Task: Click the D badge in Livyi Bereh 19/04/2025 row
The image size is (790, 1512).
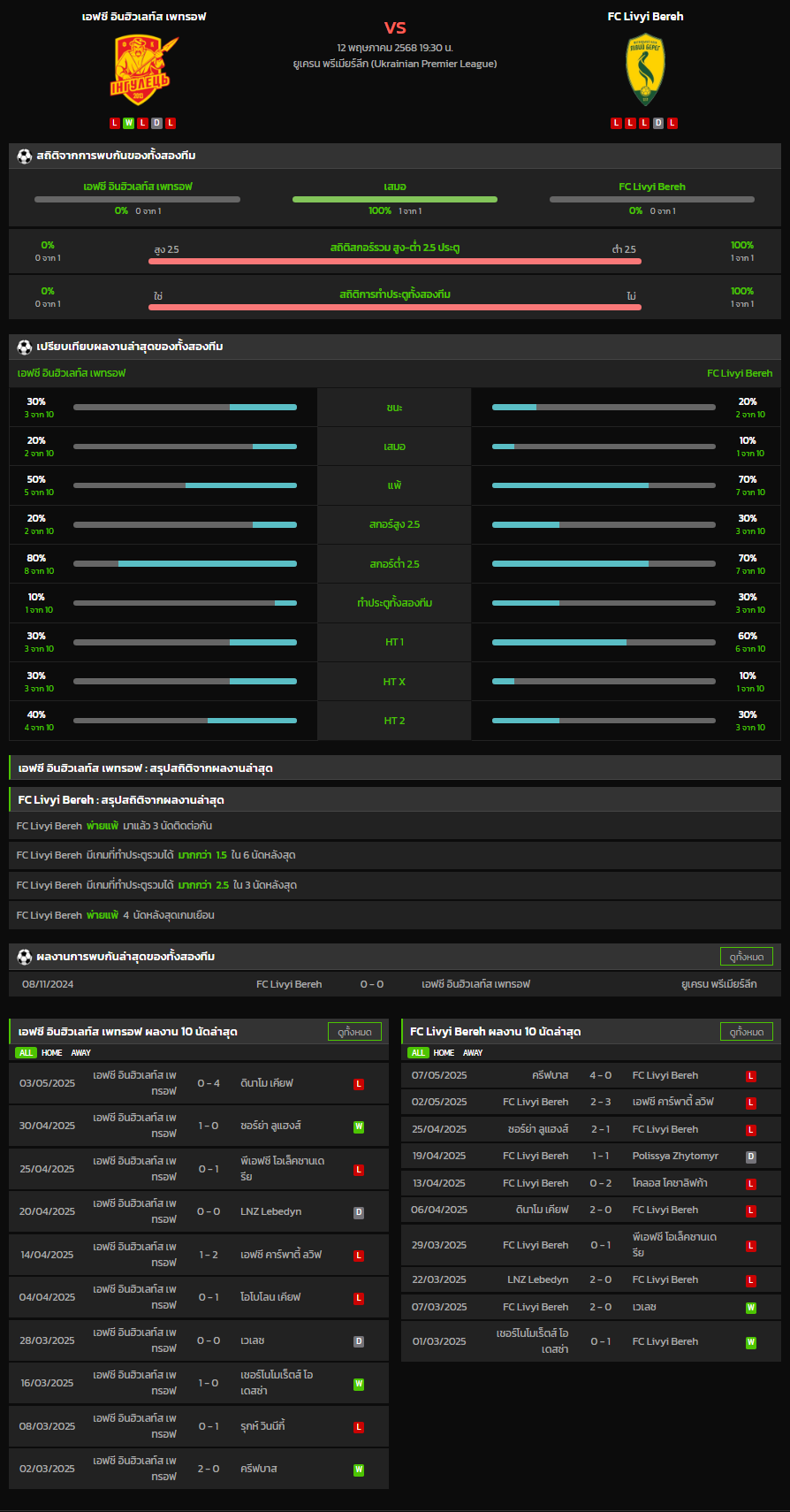Action: (751, 1157)
